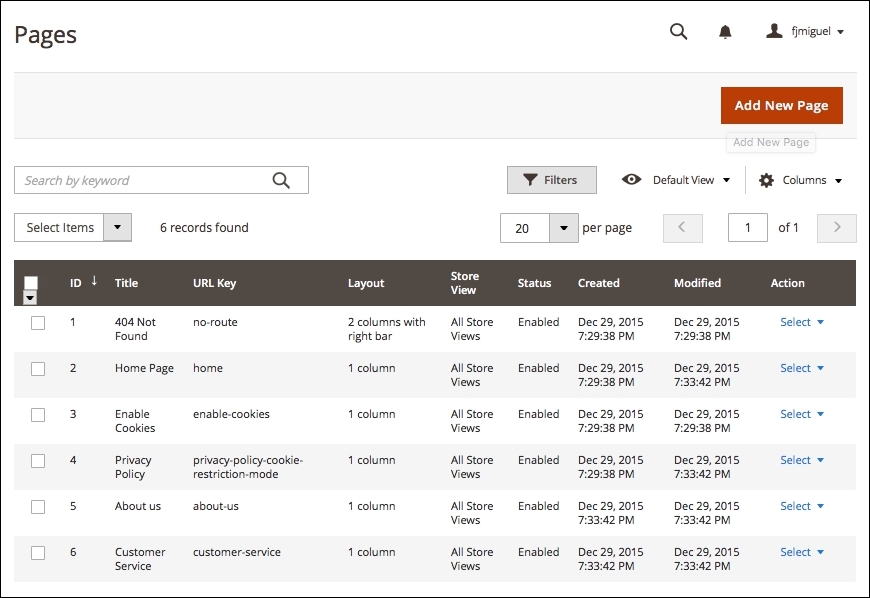Open the global search magnifier icon
Image resolution: width=870 pixels, height=598 pixels.
point(678,31)
